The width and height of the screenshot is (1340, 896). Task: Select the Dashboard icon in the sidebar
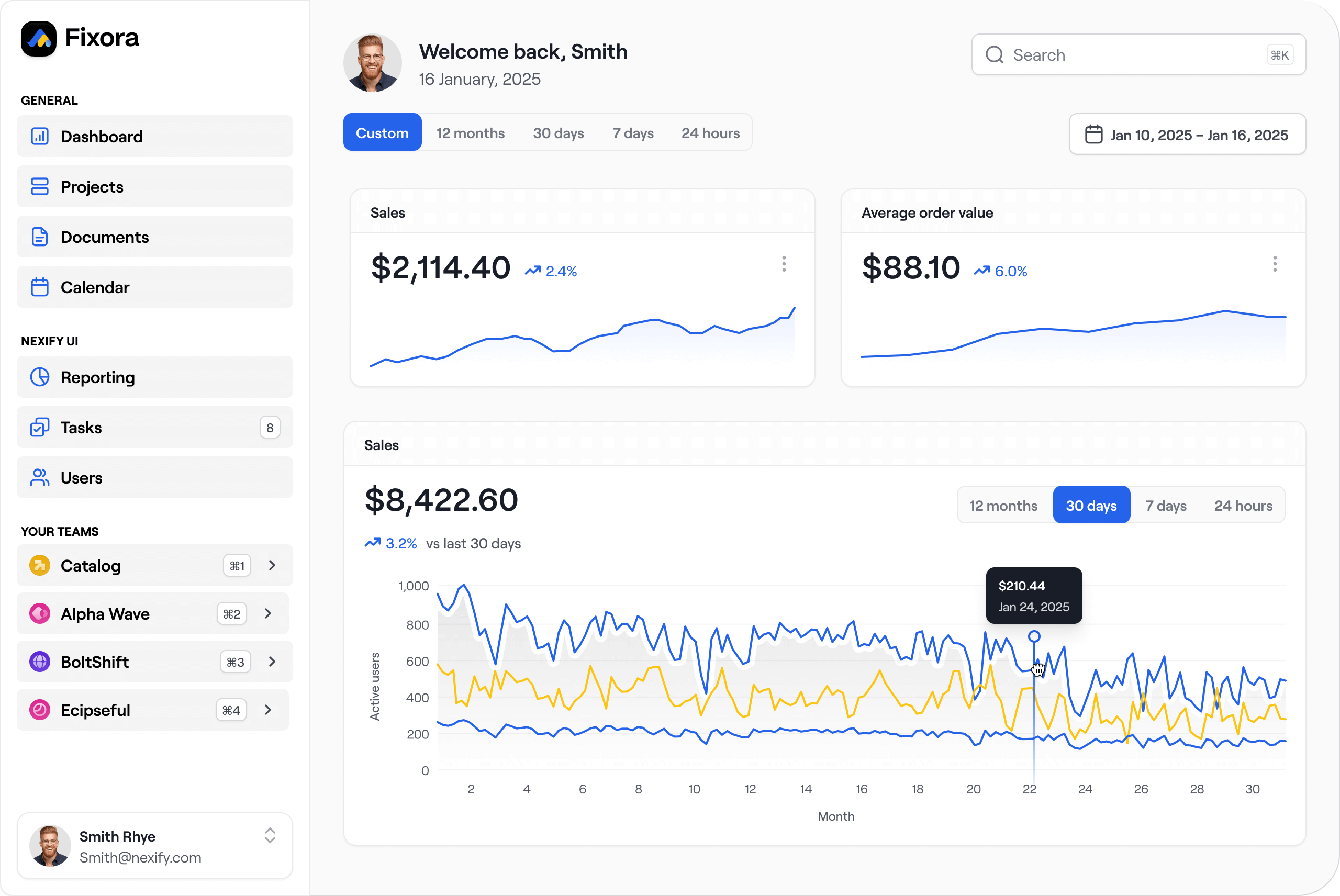click(x=39, y=136)
